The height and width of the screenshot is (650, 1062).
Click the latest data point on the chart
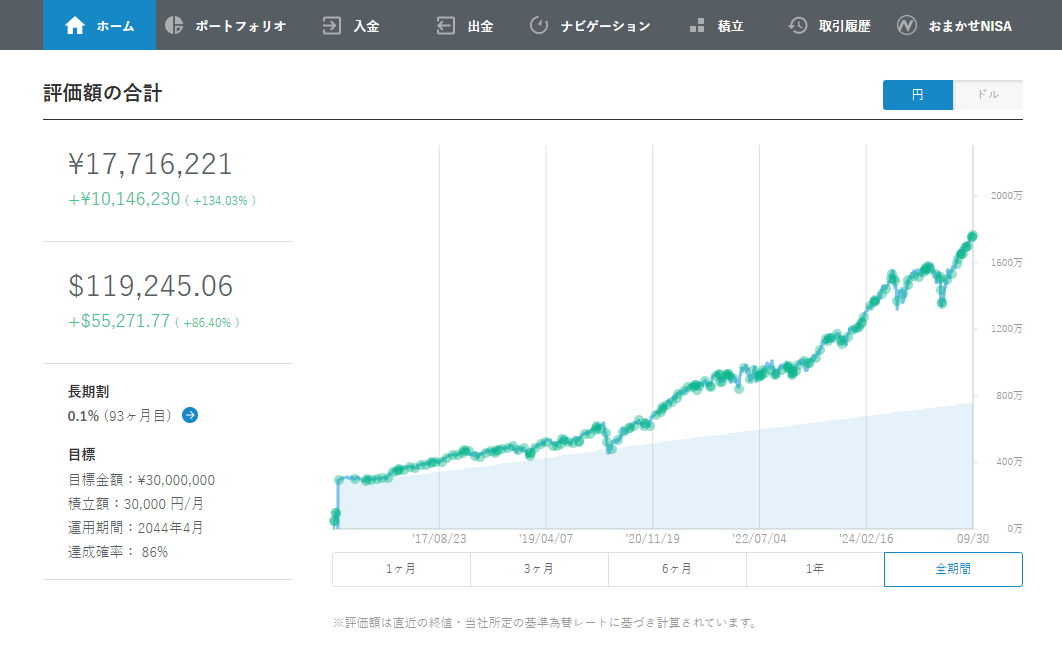point(970,236)
